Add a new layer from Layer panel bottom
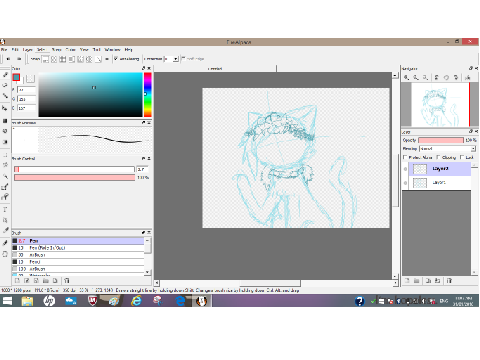Screen dimensions: 480x360 click(x=407, y=281)
